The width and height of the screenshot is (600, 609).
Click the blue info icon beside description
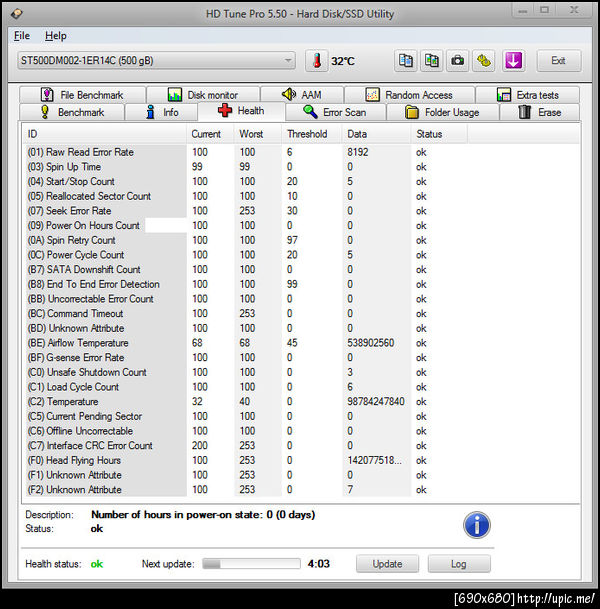[x=477, y=525]
